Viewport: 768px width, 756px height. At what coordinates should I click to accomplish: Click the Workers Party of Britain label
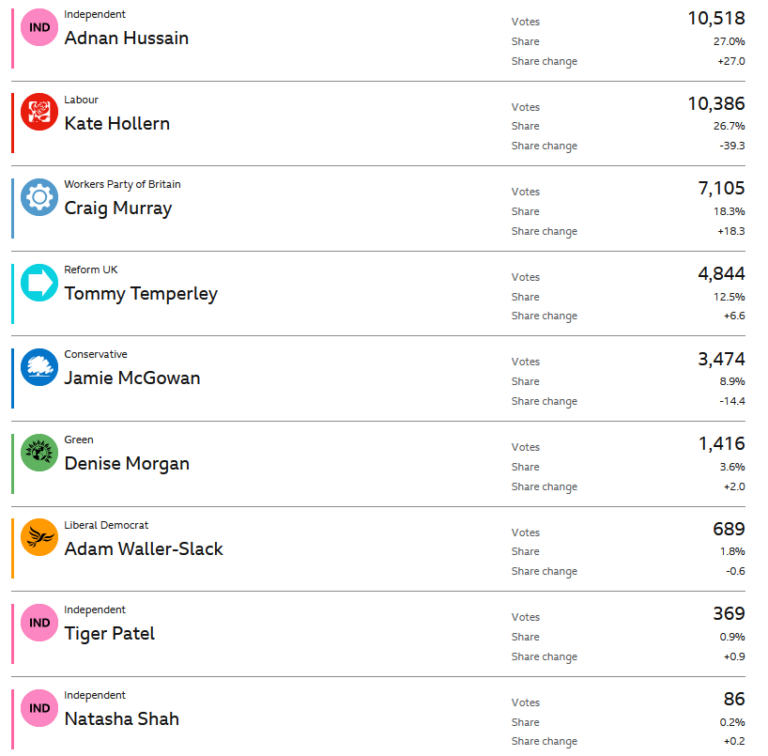(x=122, y=185)
